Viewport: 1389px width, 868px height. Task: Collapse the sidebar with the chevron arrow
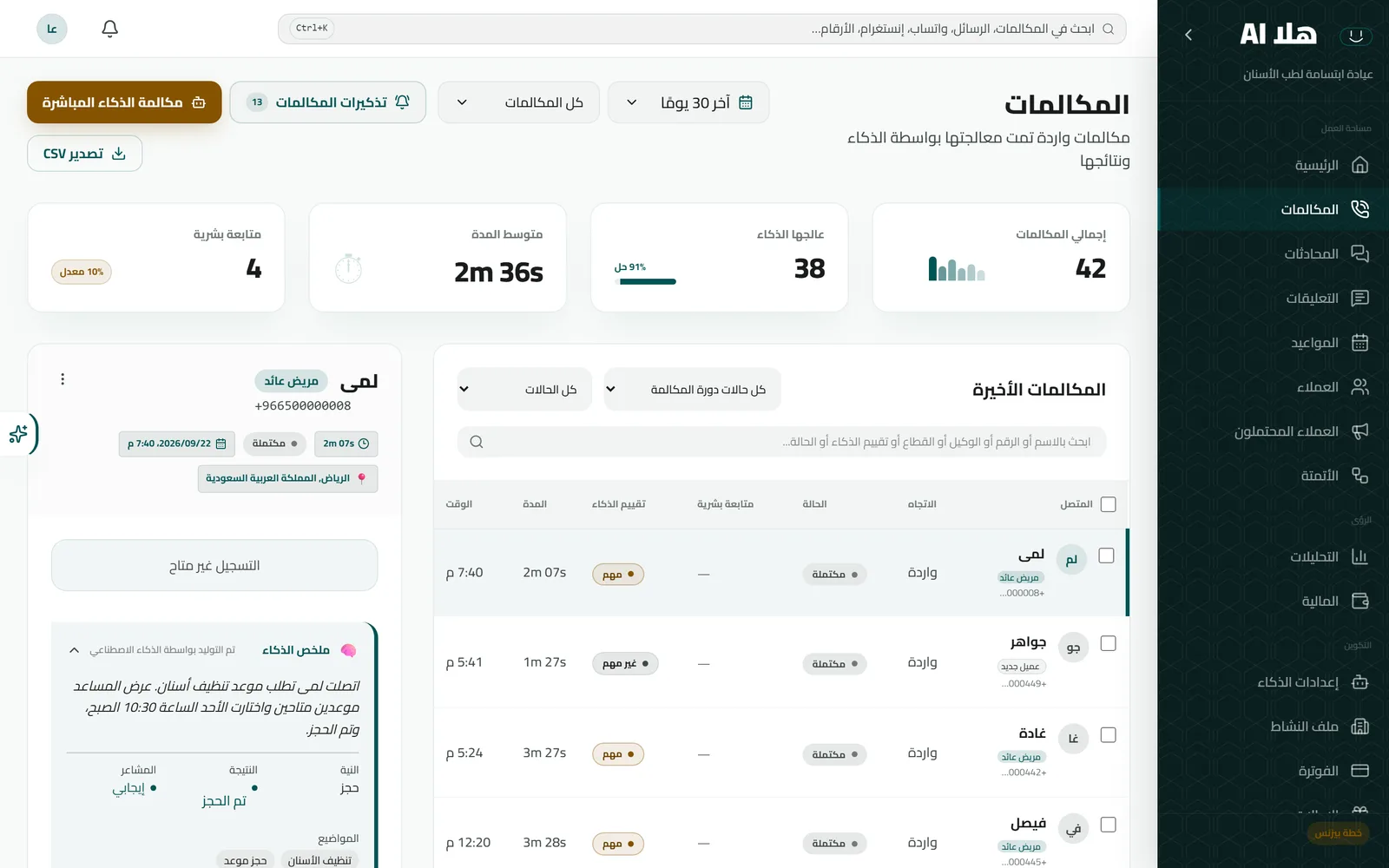(x=1188, y=35)
